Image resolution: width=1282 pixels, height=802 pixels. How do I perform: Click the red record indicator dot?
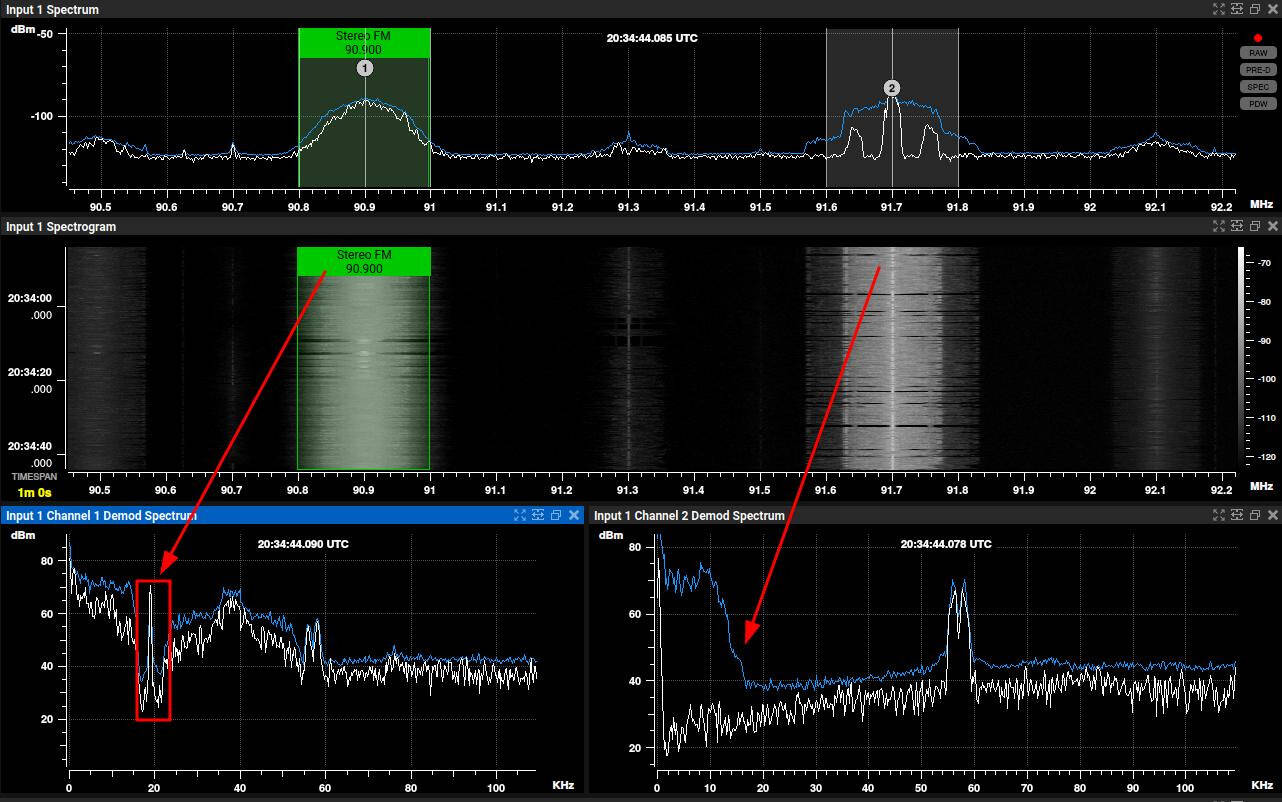pyautogui.click(x=1258, y=38)
